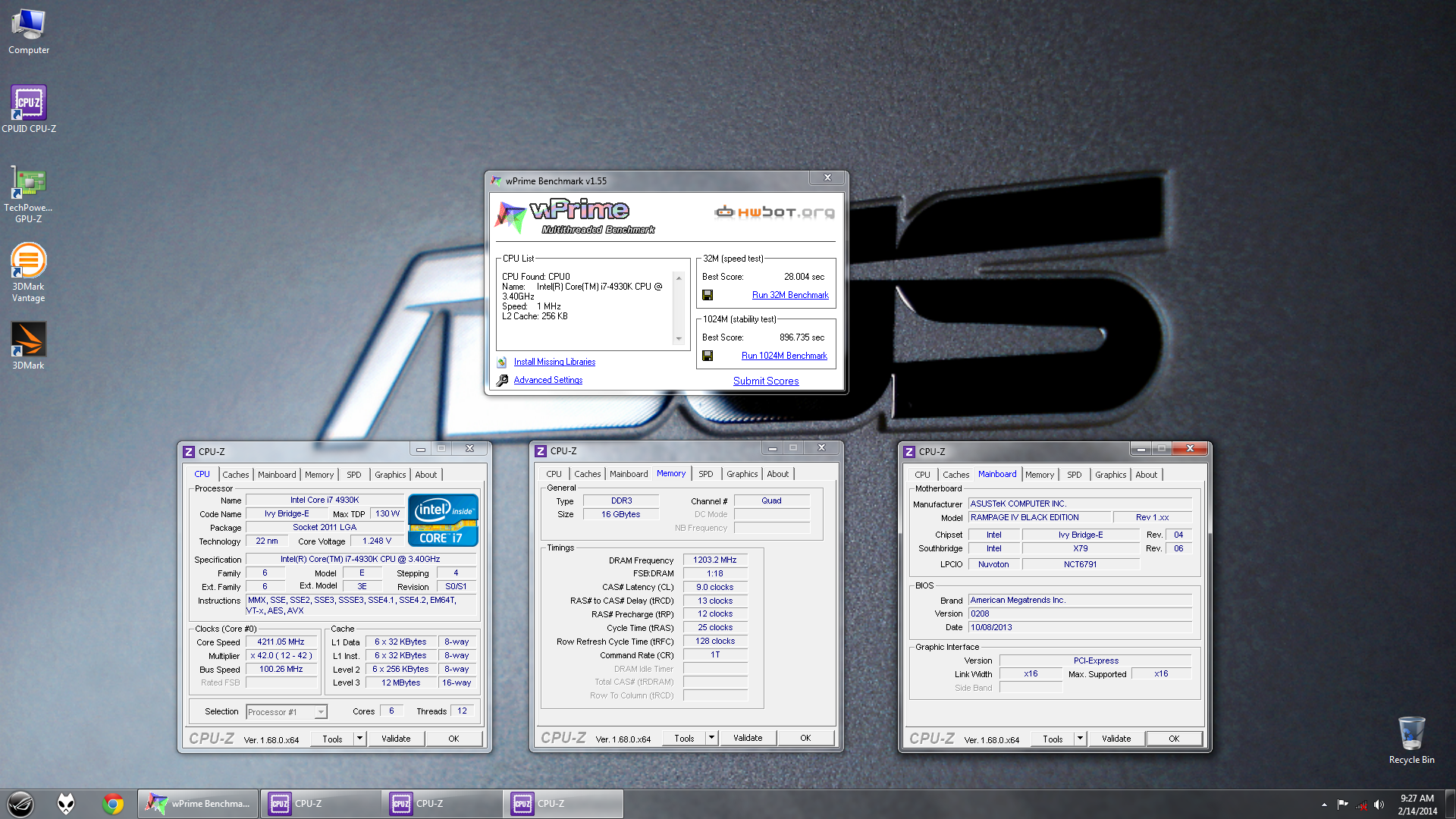Click the memory Size value 16 GBytes

pyautogui.click(x=620, y=514)
